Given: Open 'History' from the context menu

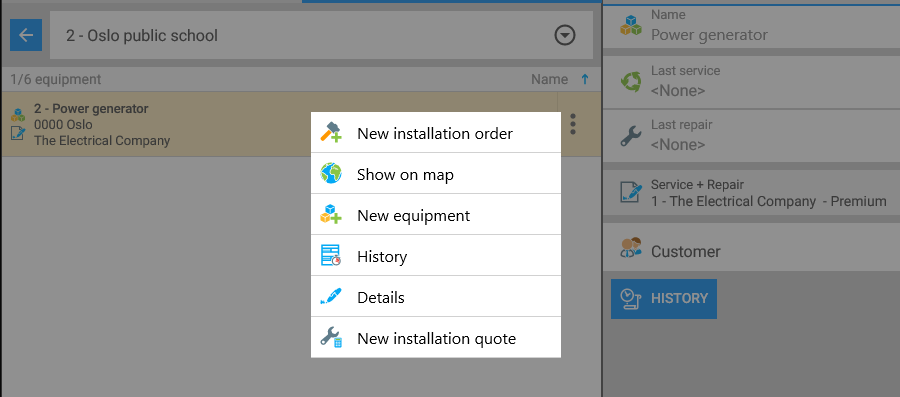Looking at the screenshot, I should tap(436, 255).
